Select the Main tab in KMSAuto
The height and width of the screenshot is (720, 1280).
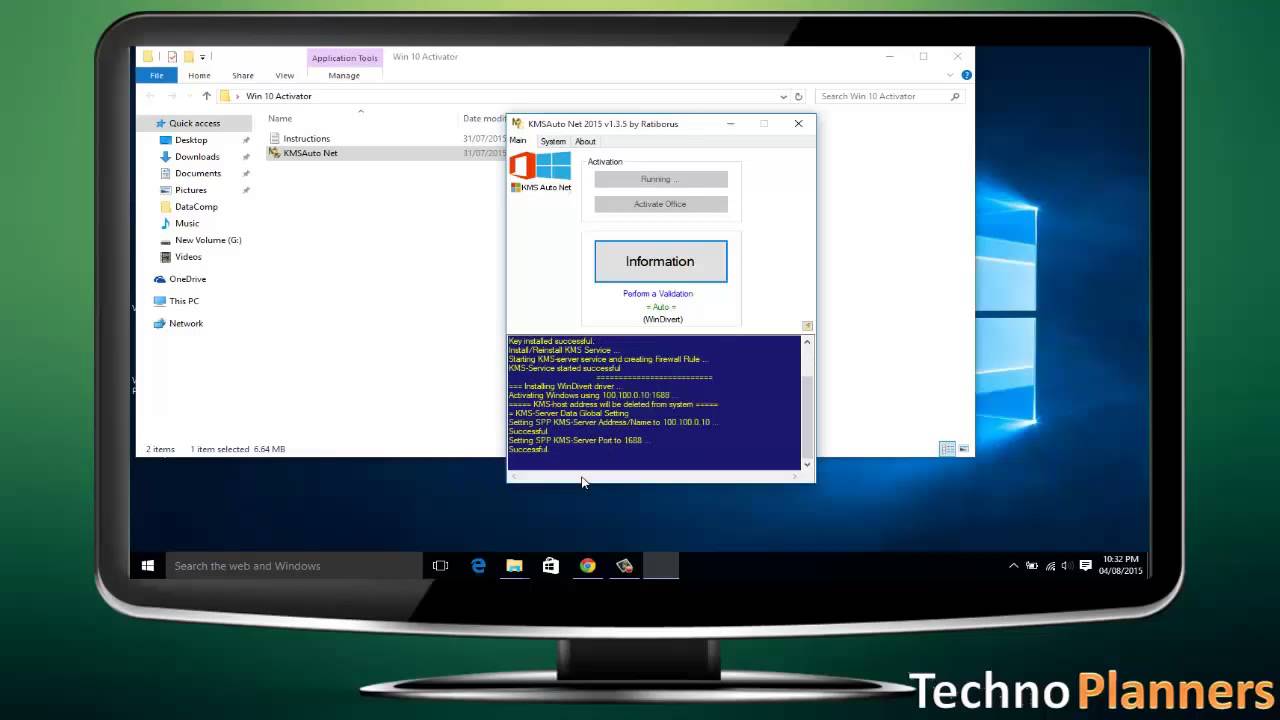click(x=518, y=141)
